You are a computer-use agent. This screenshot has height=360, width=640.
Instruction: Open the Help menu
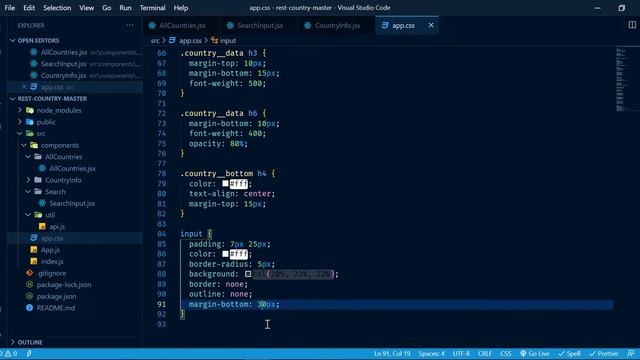[x=181, y=8]
